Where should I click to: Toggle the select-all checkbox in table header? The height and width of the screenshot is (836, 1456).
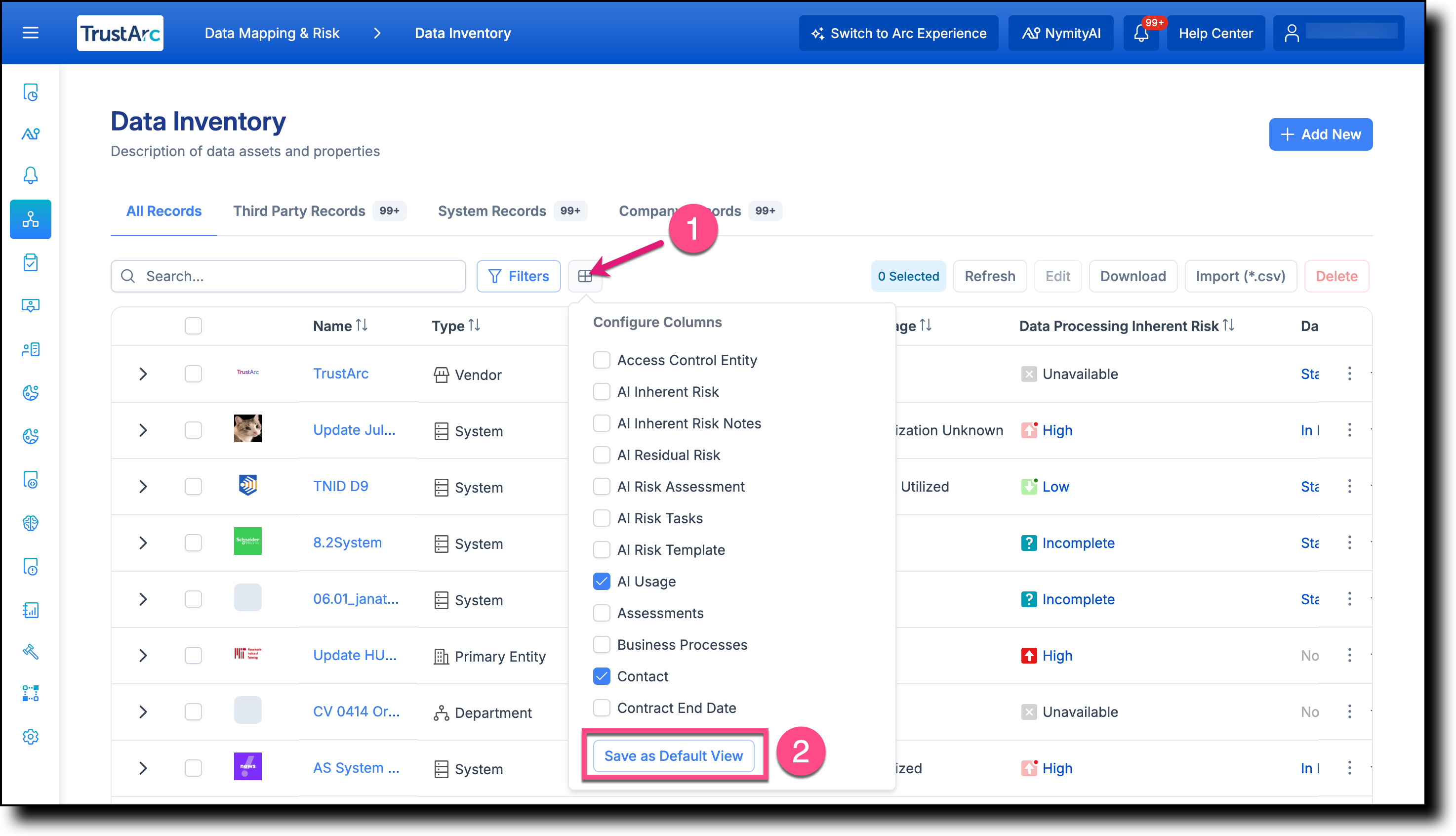(193, 326)
